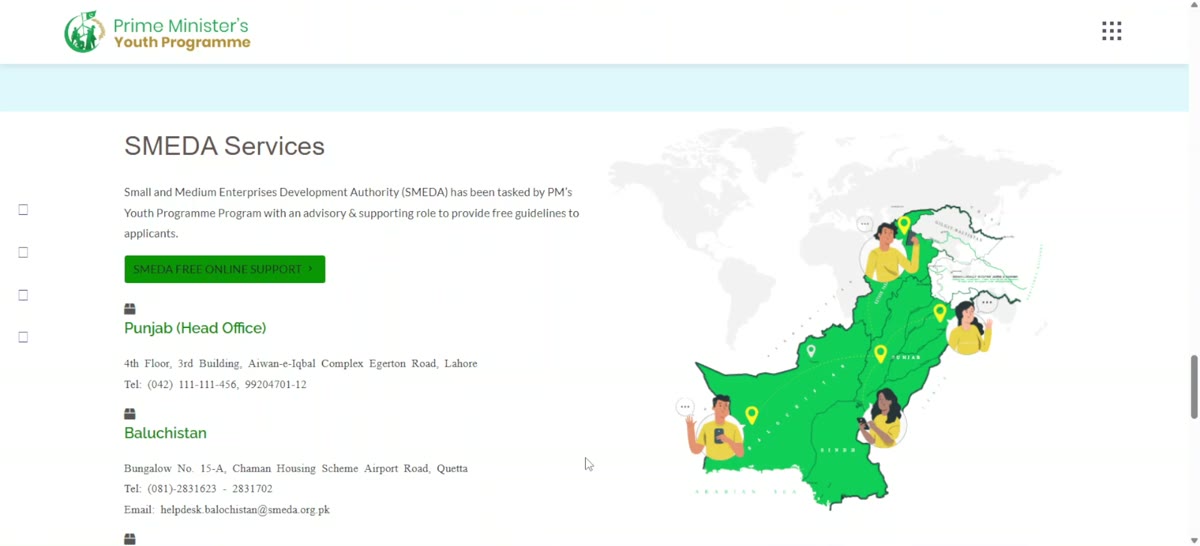Tick the second square side navigation box
The height and width of the screenshot is (546, 1200).
23,253
